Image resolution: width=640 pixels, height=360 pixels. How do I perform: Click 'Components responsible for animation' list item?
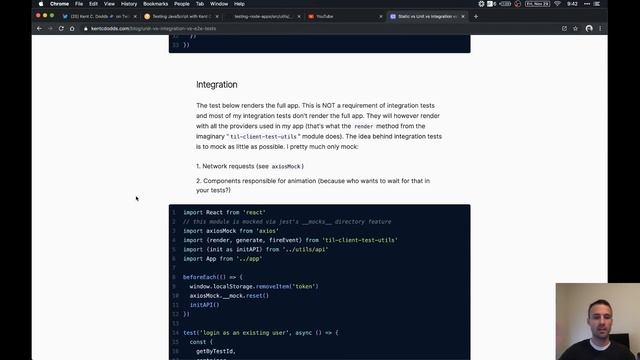pyautogui.click(x=313, y=185)
